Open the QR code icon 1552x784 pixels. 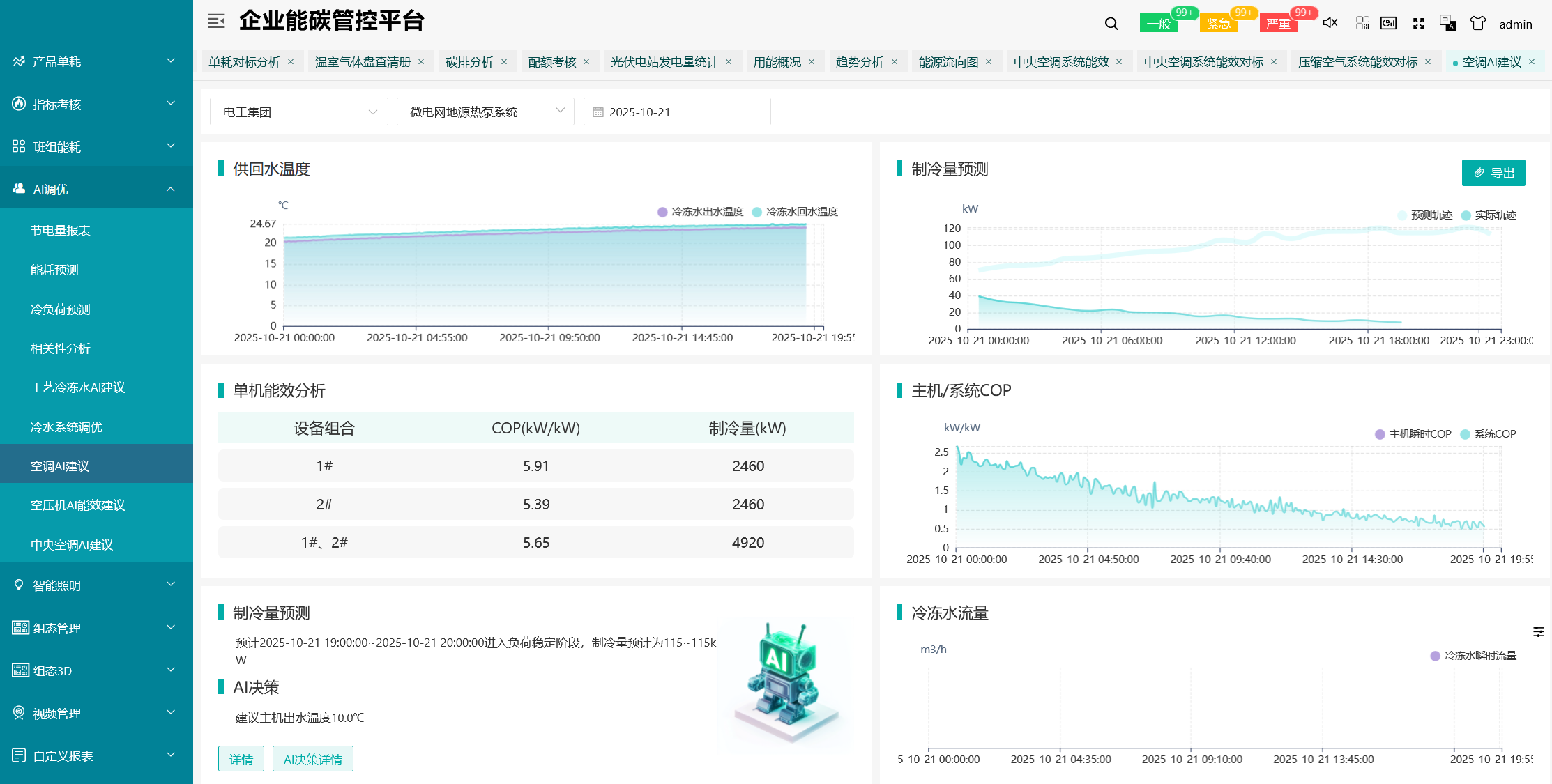(x=1362, y=23)
